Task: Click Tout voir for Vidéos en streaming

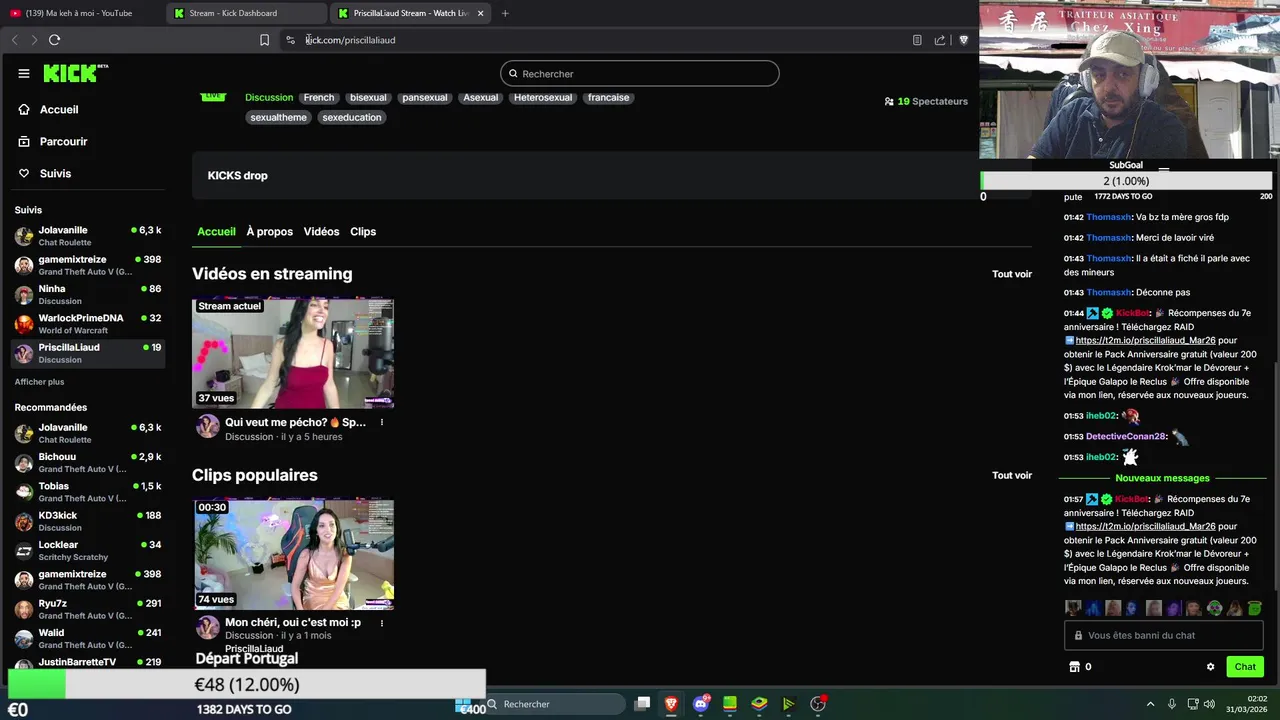Action: pyautogui.click(x=1012, y=274)
